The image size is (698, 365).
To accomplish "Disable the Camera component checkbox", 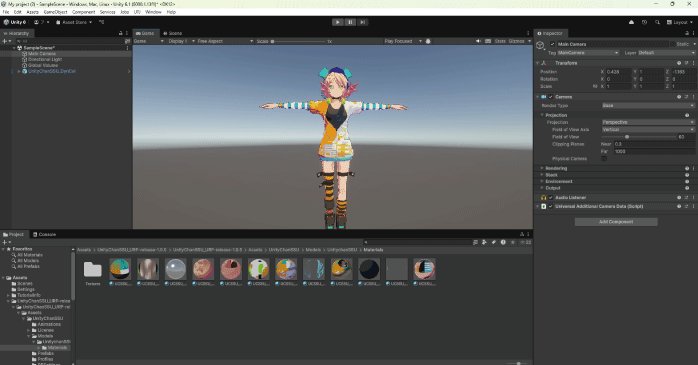I will tap(551, 97).
